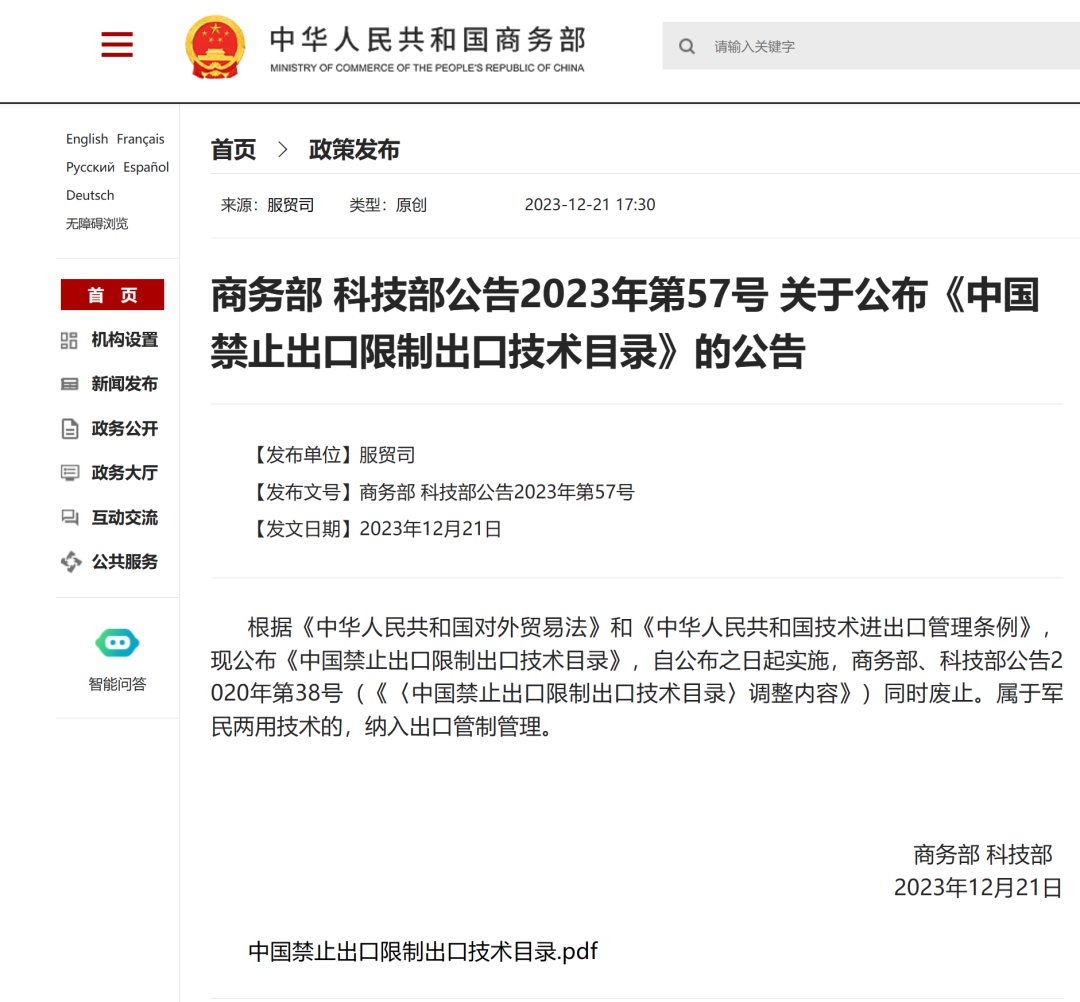The width and height of the screenshot is (1080, 1002).
Task: Switch language to English
Action: tap(87, 139)
